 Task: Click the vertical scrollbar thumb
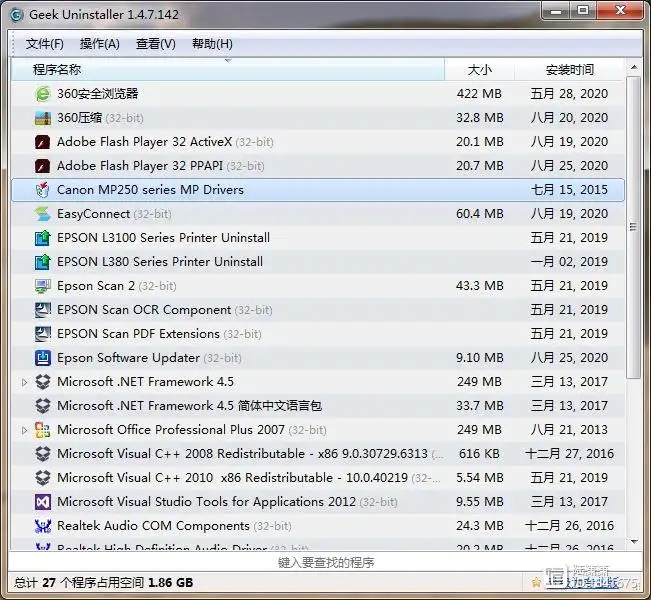[634, 227]
